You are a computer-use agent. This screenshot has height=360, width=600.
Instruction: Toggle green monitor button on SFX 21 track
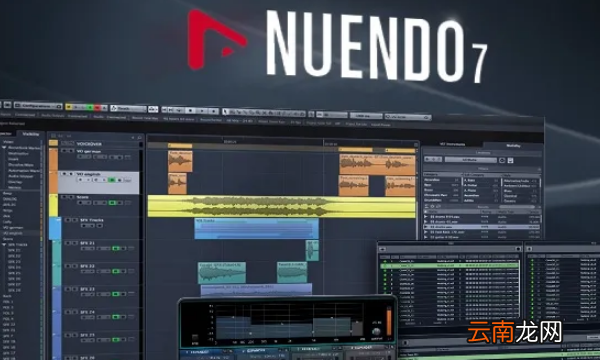point(115,249)
